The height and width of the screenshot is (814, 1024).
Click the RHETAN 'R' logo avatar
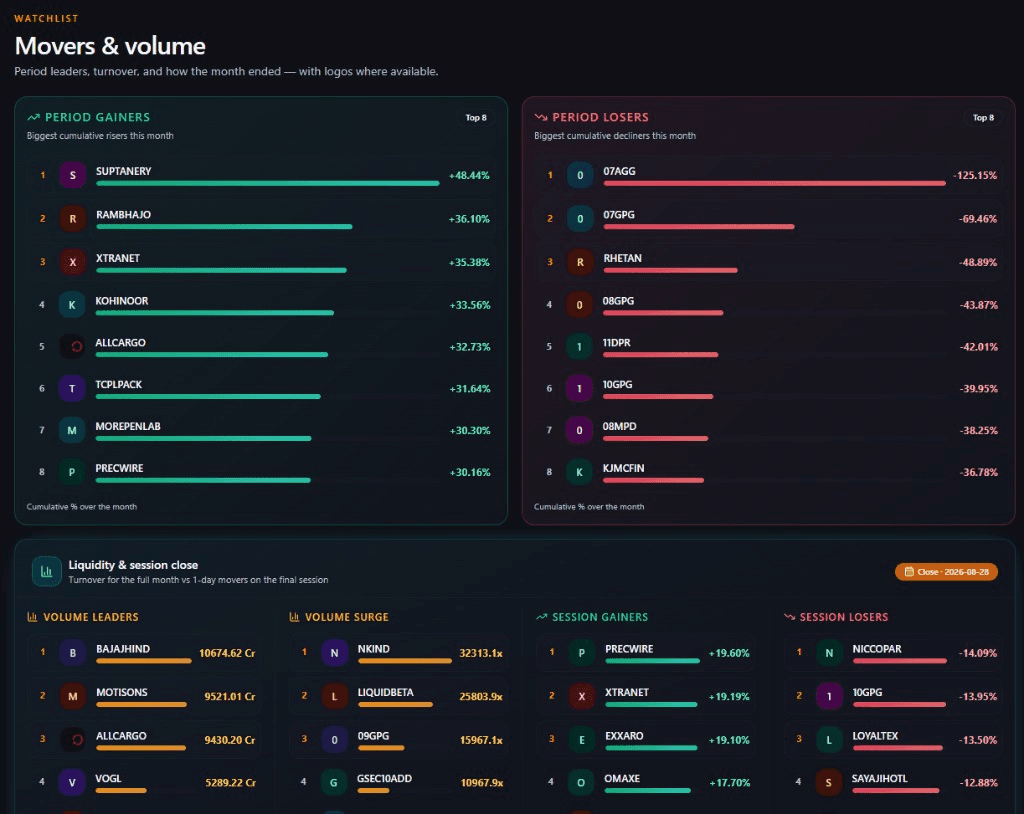580,262
